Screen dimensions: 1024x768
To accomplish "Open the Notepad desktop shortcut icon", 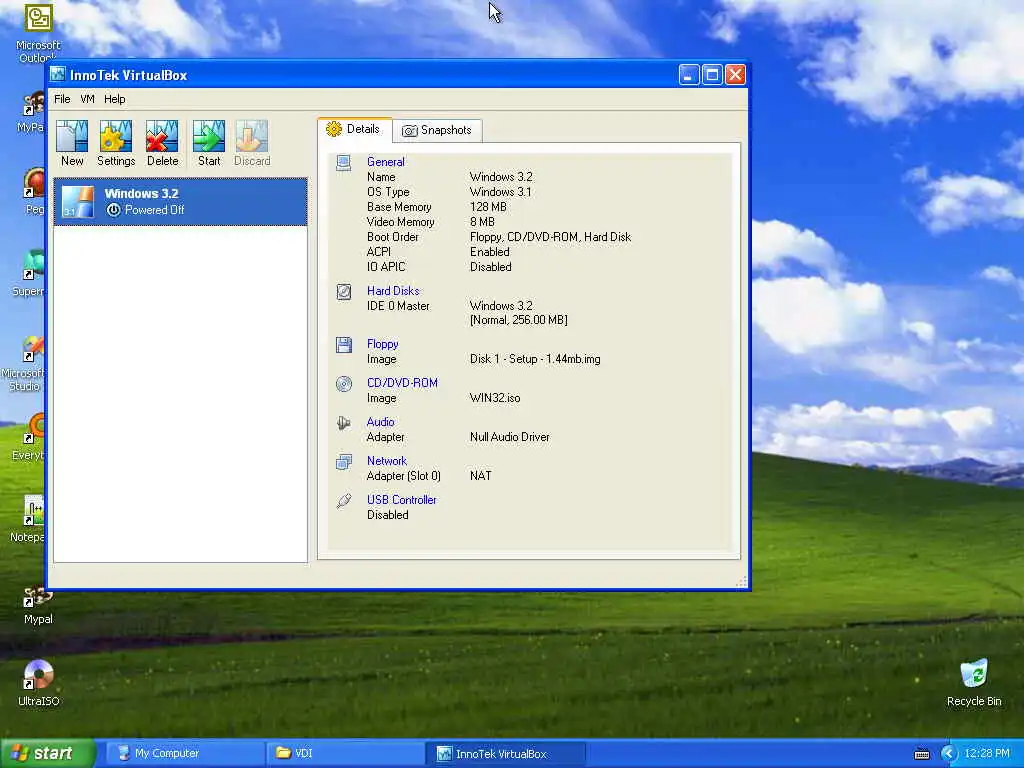I will point(33,510).
